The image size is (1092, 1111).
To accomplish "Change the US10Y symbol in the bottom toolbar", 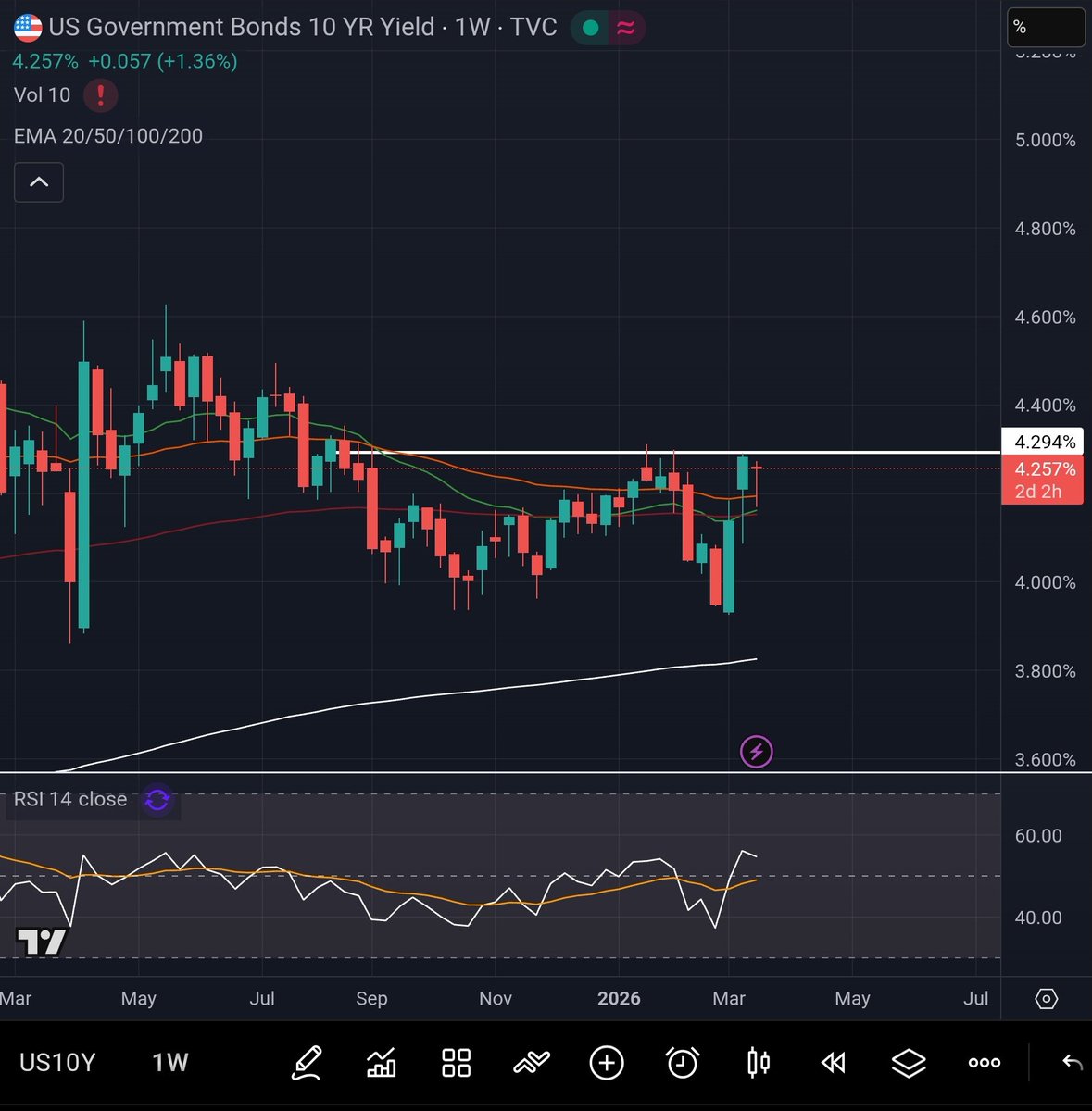I will point(57,1062).
